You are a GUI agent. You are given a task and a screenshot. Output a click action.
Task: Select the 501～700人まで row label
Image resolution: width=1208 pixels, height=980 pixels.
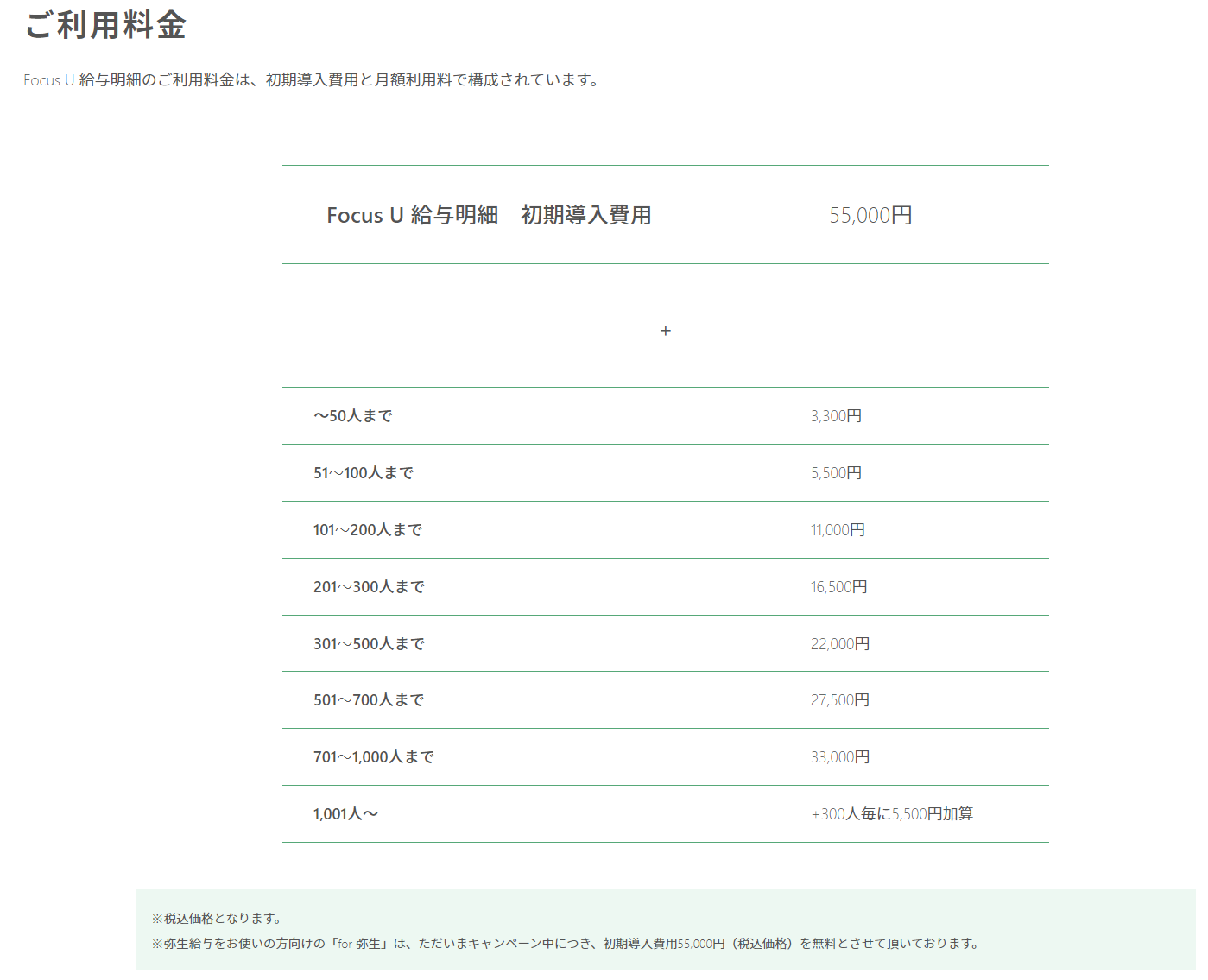tap(369, 700)
